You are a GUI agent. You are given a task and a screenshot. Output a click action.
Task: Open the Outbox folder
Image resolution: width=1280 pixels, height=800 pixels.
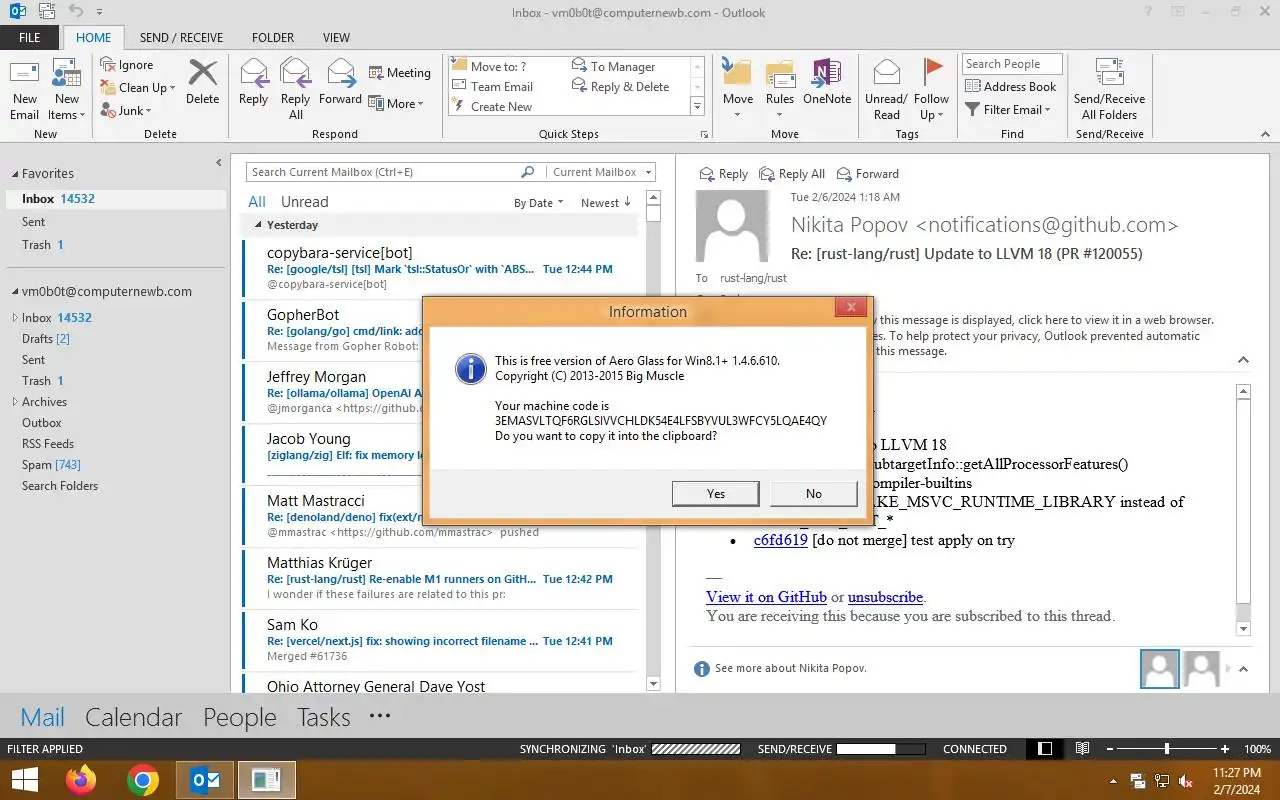(42, 423)
